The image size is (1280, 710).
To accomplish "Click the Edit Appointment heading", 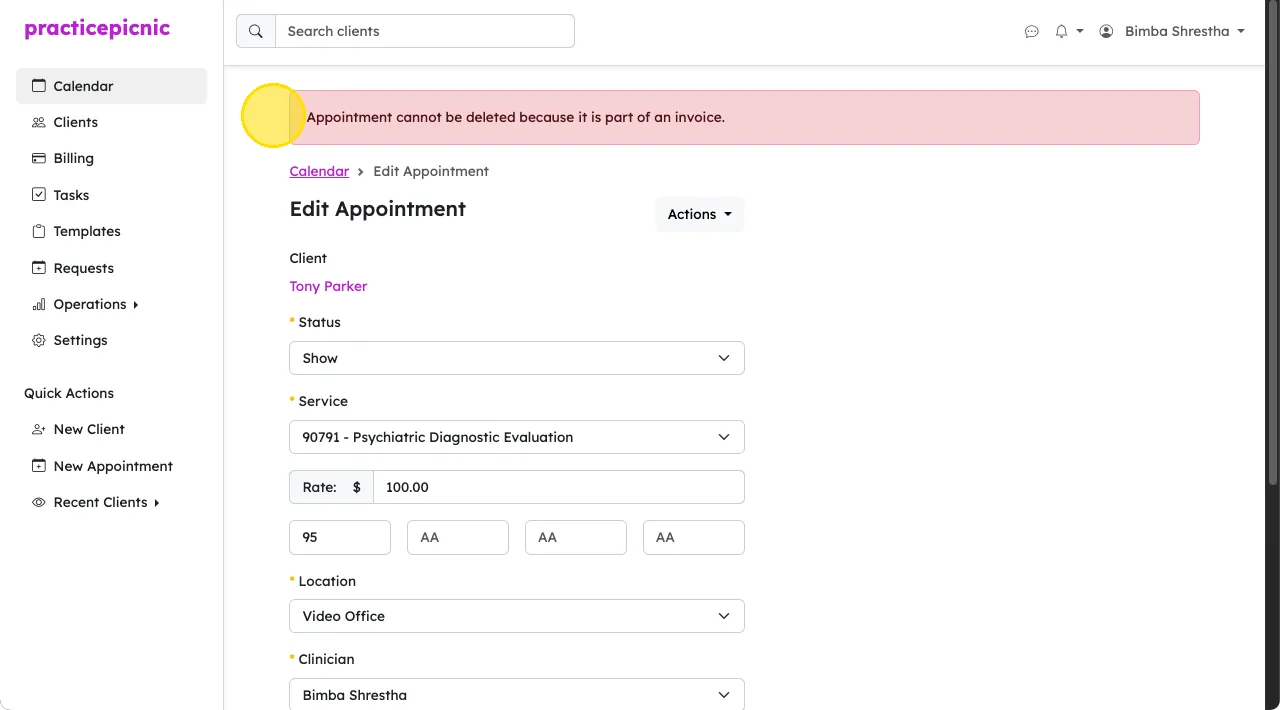I will [377, 209].
